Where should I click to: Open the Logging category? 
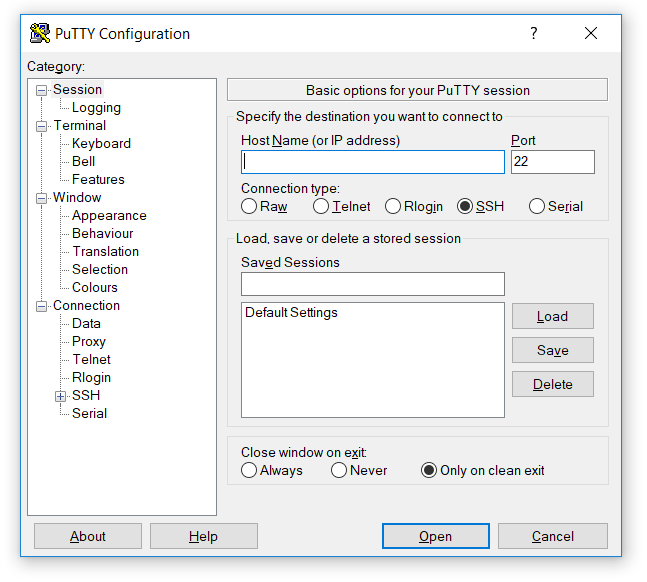click(x=96, y=108)
